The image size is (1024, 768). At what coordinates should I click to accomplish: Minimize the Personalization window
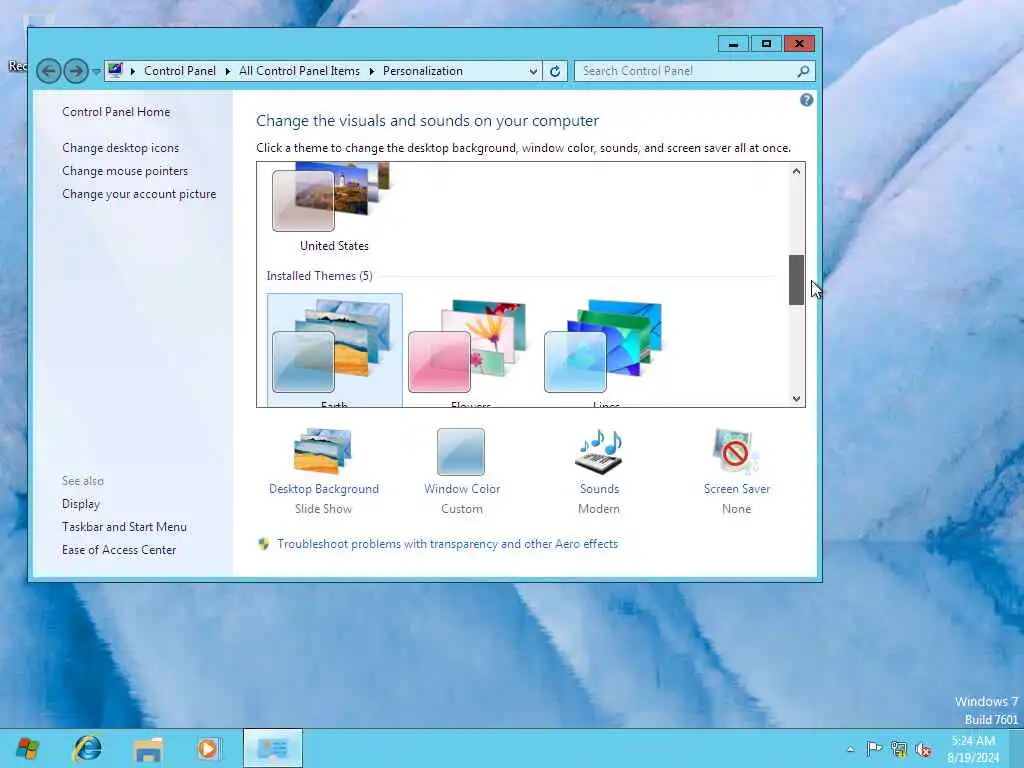pyautogui.click(x=733, y=44)
